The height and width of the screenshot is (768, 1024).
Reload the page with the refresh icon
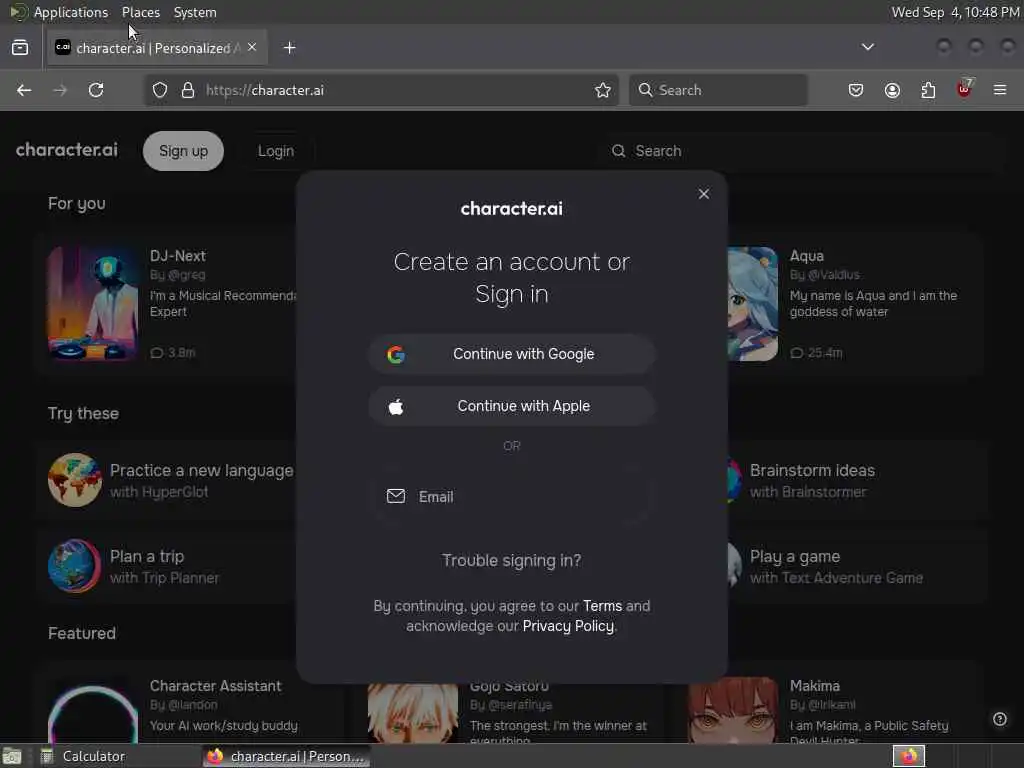point(96,90)
